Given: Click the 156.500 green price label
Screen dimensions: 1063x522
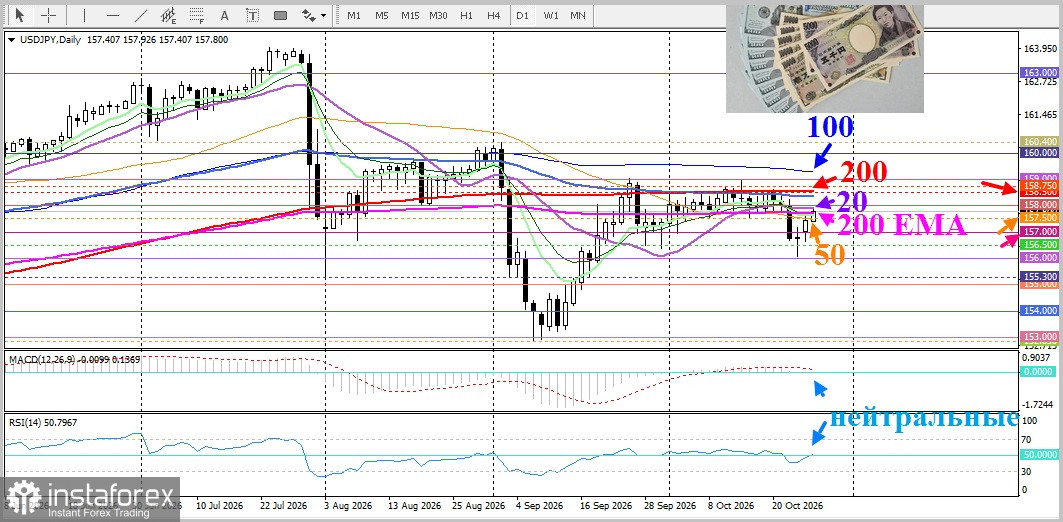Looking at the screenshot, I should (x=1039, y=245).
